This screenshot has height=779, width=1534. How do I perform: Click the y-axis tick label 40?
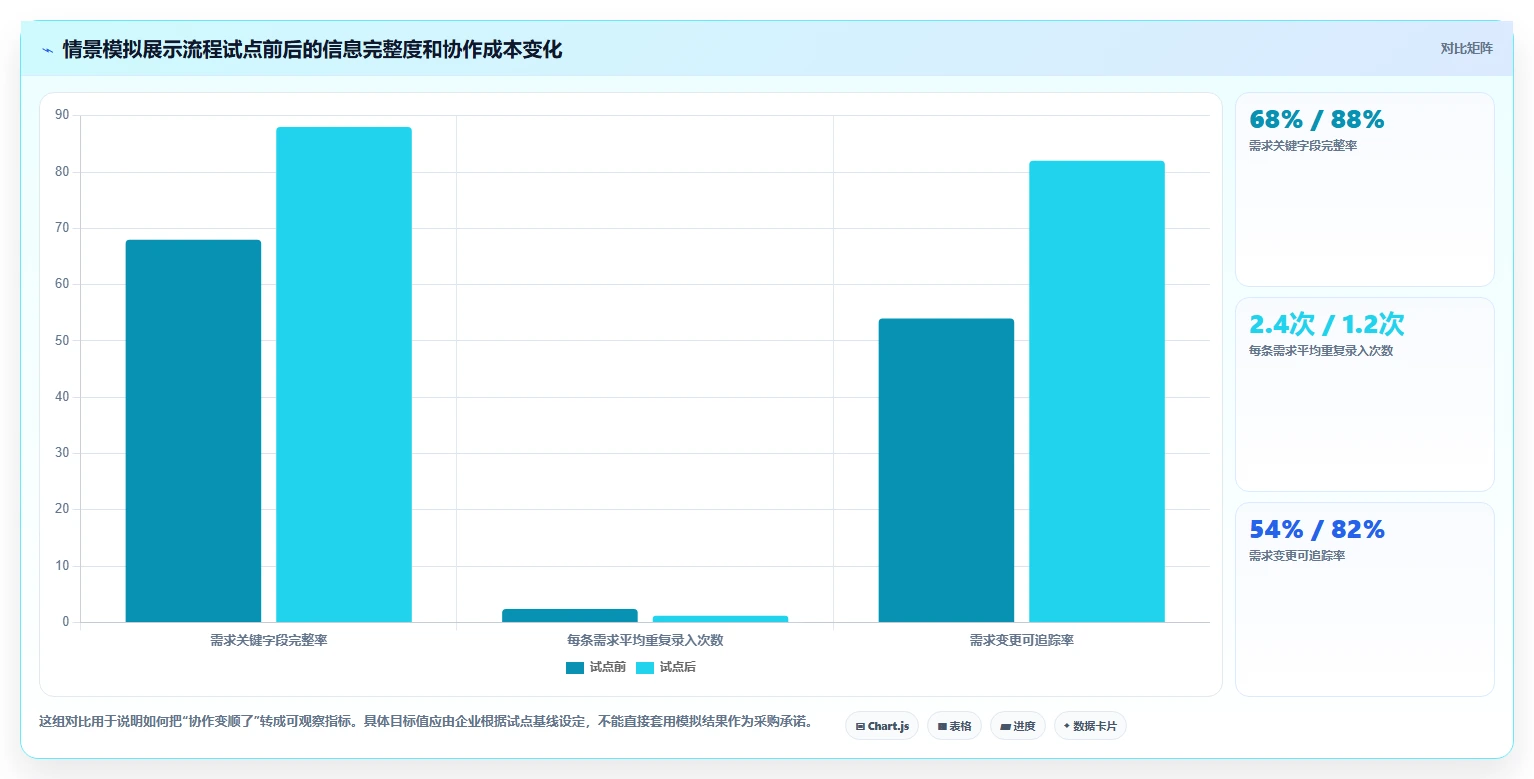pos(62,397)
